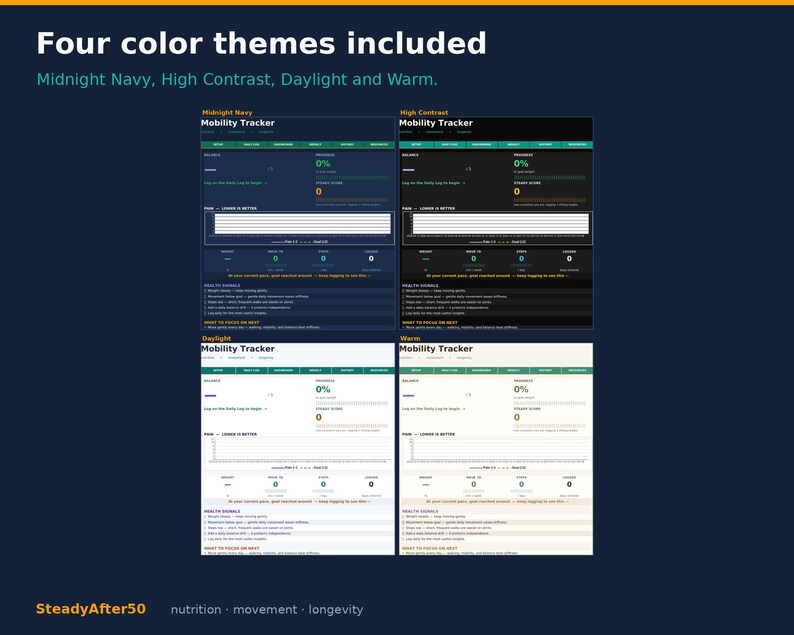
Task: Click 'What to focus on next' in Warm preview
Action: point(429,548)
